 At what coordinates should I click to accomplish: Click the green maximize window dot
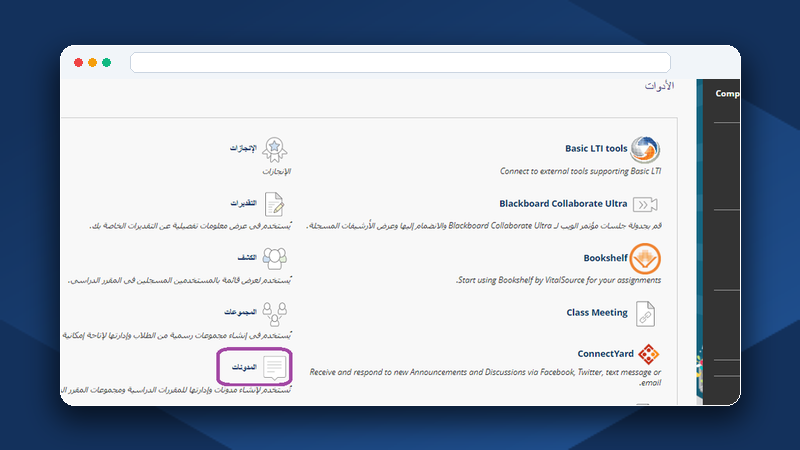[107, 62]
